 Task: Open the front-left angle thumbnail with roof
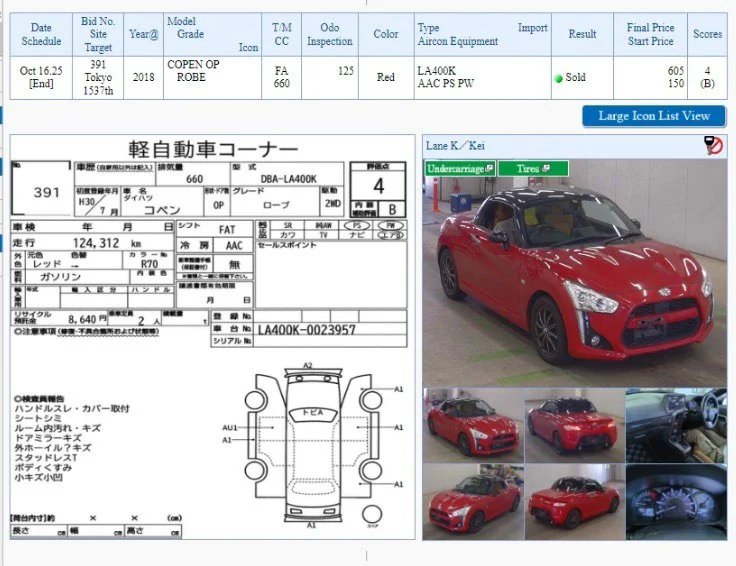click(x=473, y=425)
